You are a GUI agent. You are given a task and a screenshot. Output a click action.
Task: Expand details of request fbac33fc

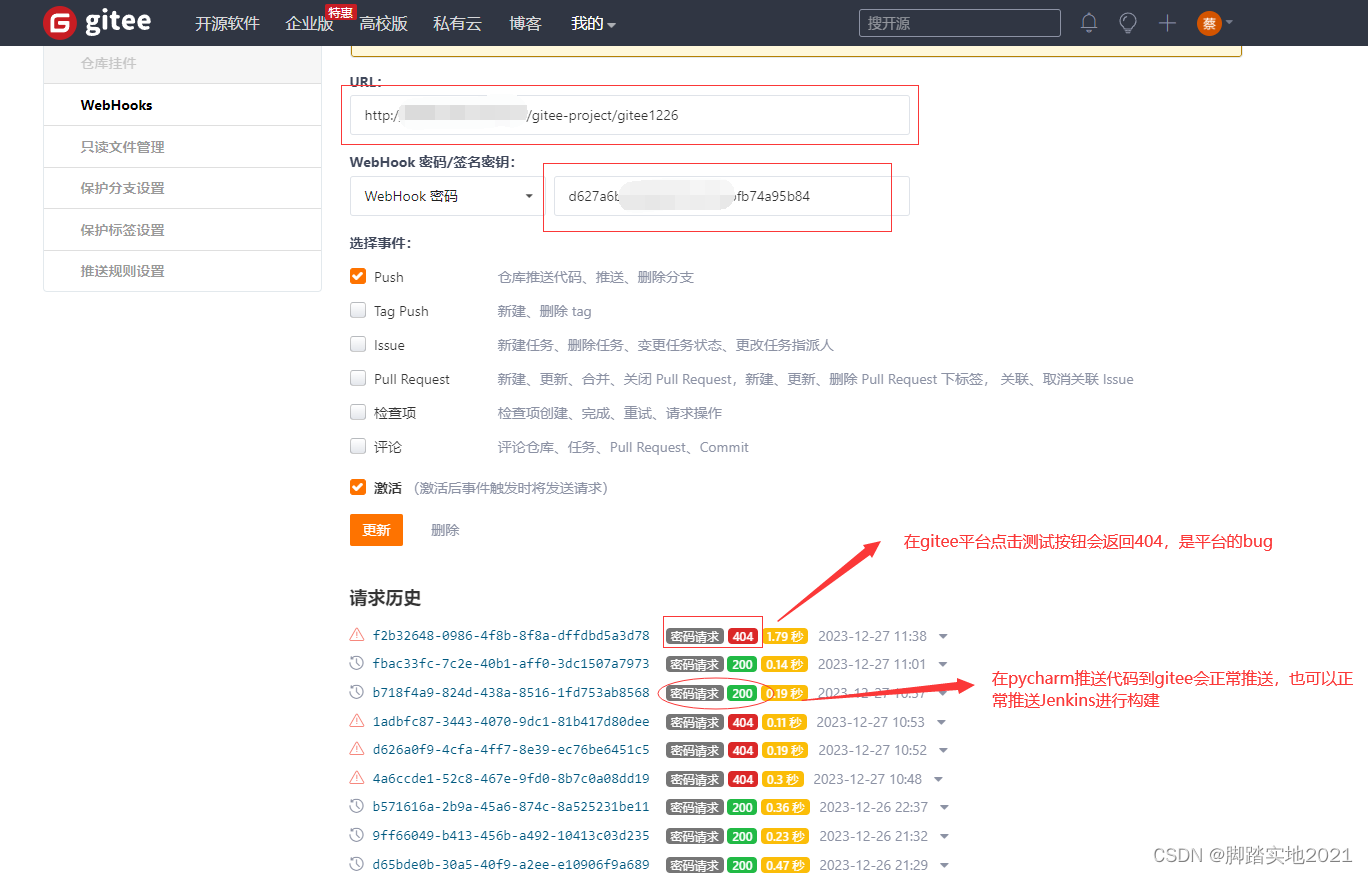[x=943, y=664]
